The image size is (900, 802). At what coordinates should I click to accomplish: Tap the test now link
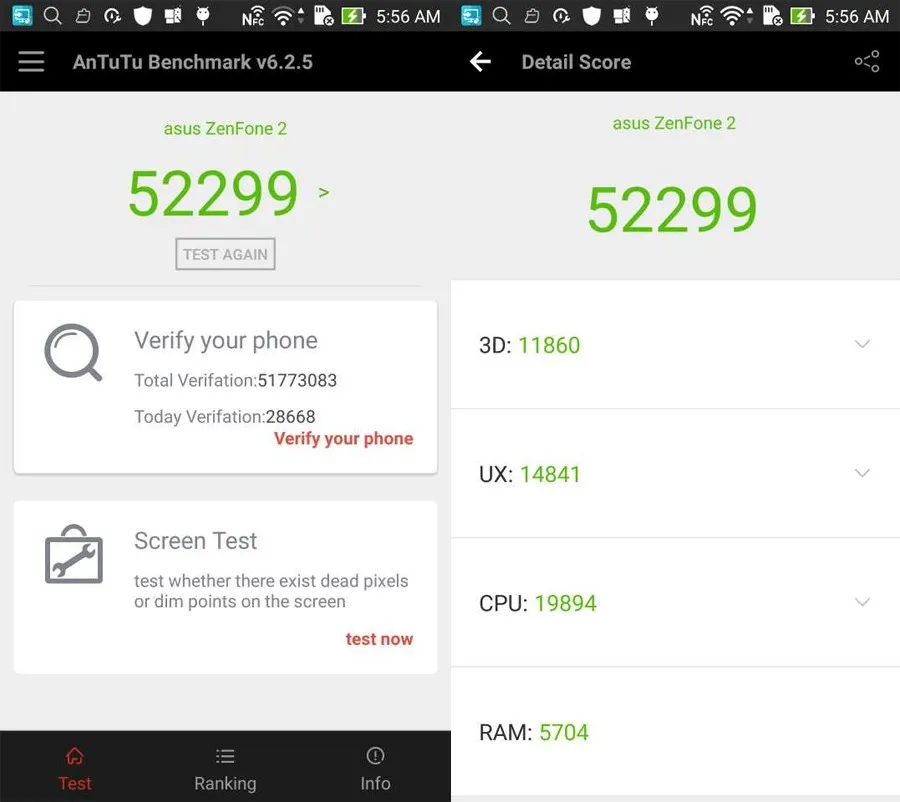379,639
